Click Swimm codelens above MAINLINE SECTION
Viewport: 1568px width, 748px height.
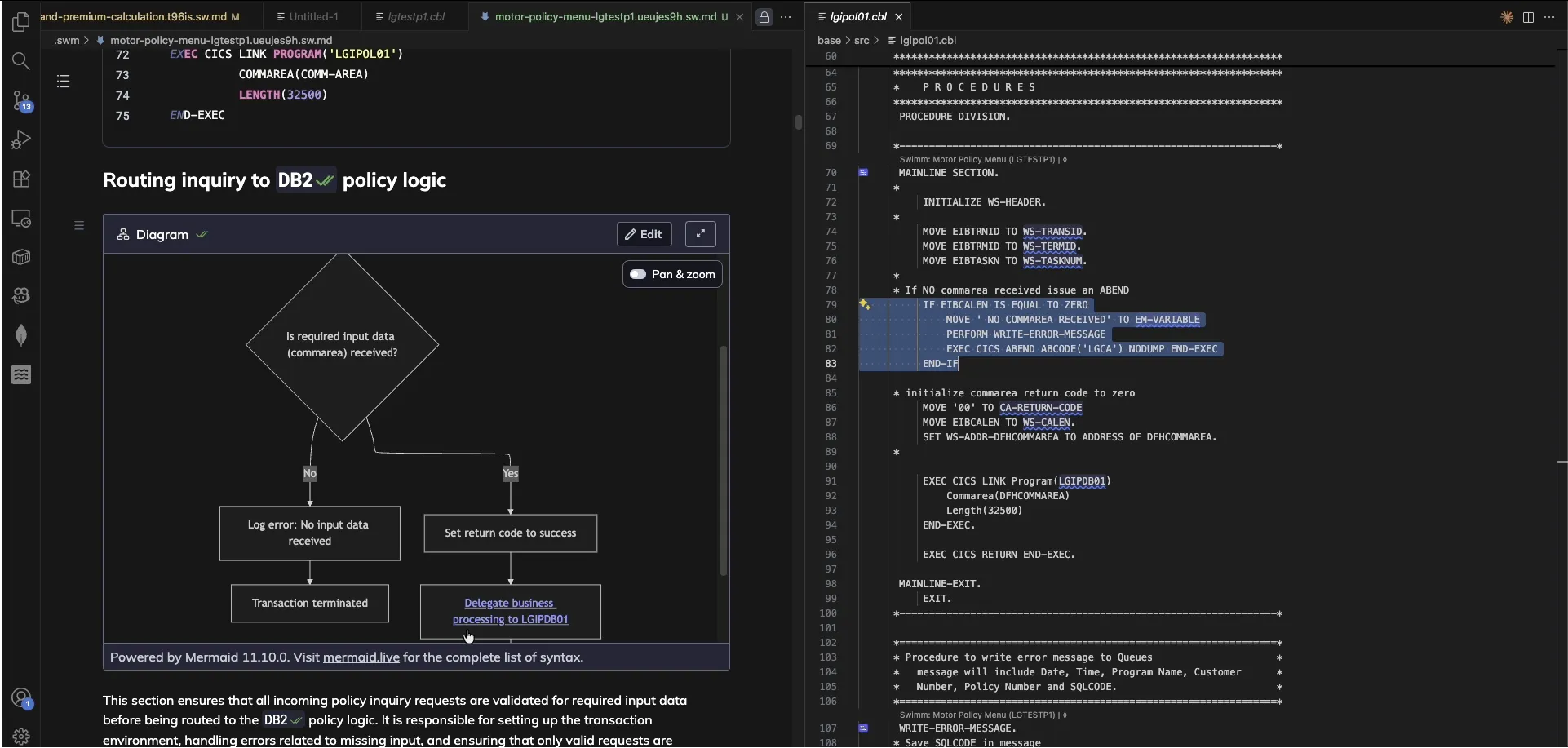(x=983, y=160)
